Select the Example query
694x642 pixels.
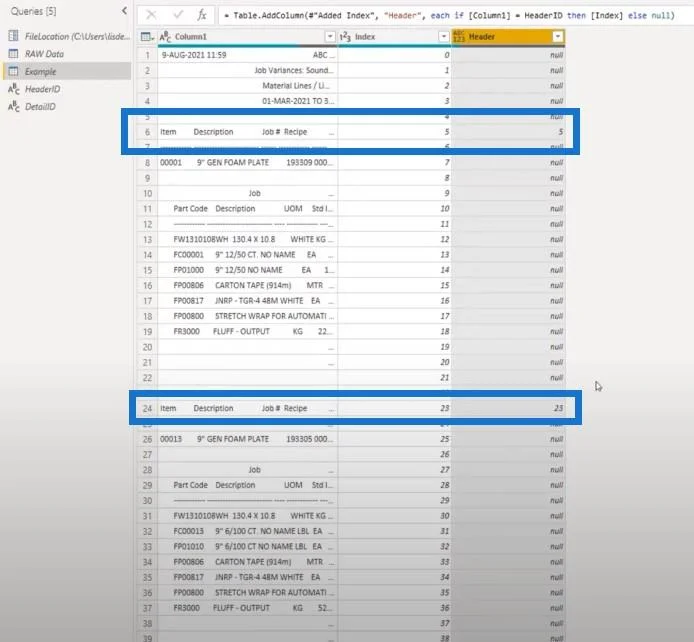click(68, 71)
